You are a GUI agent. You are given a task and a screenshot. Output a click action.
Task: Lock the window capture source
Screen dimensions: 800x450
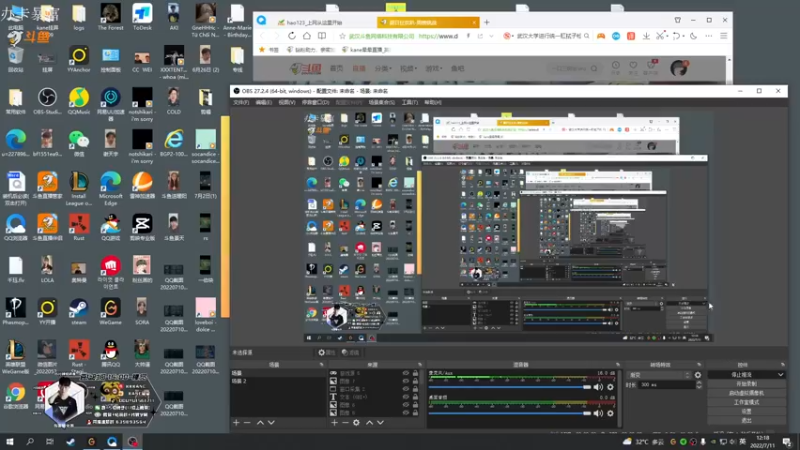coord(415,389)
